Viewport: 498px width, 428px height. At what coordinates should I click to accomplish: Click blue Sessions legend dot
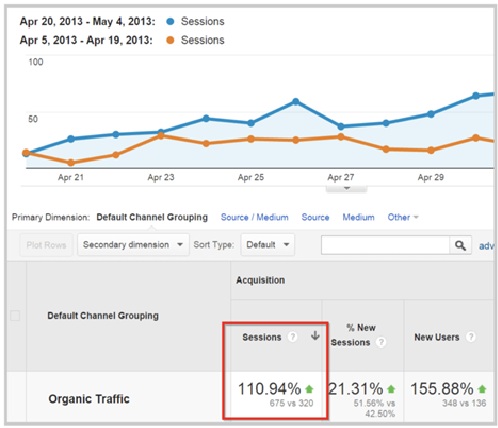[170, 21]
